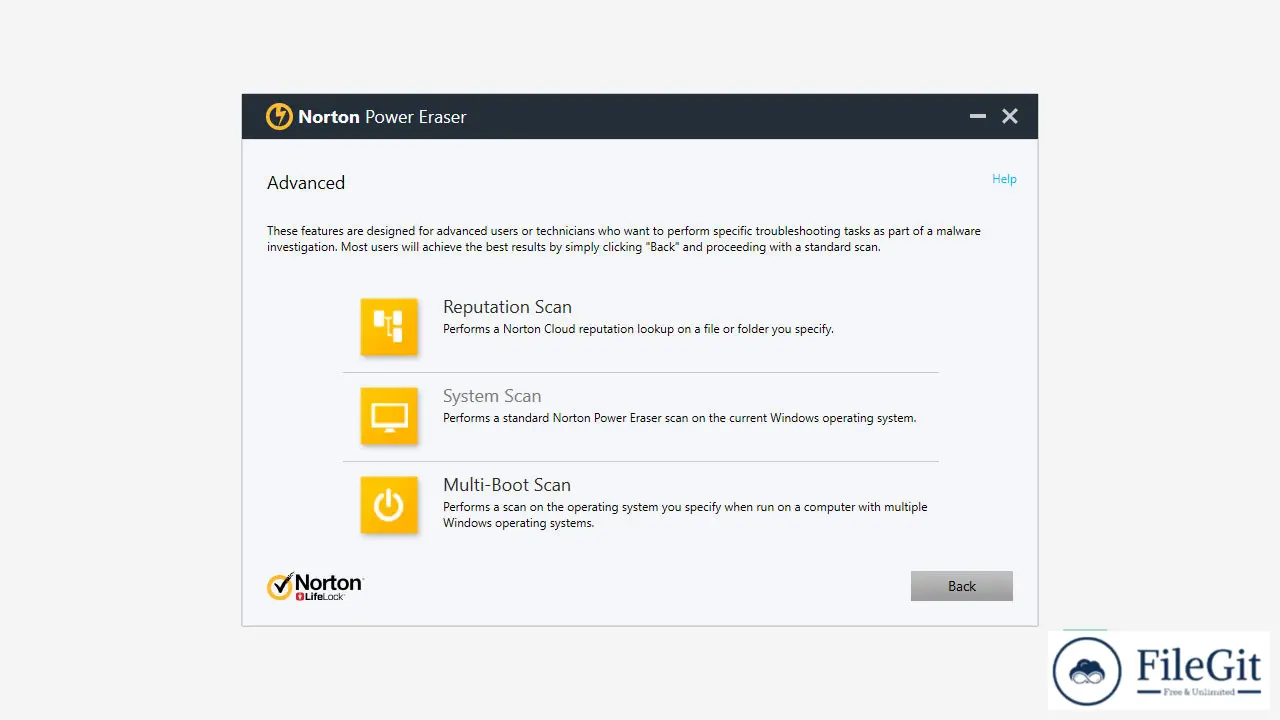The height and width of the screenshot is (720, 1280).
Task: Select the Multi-Boot Scan heading
Action: click(507, 485)
